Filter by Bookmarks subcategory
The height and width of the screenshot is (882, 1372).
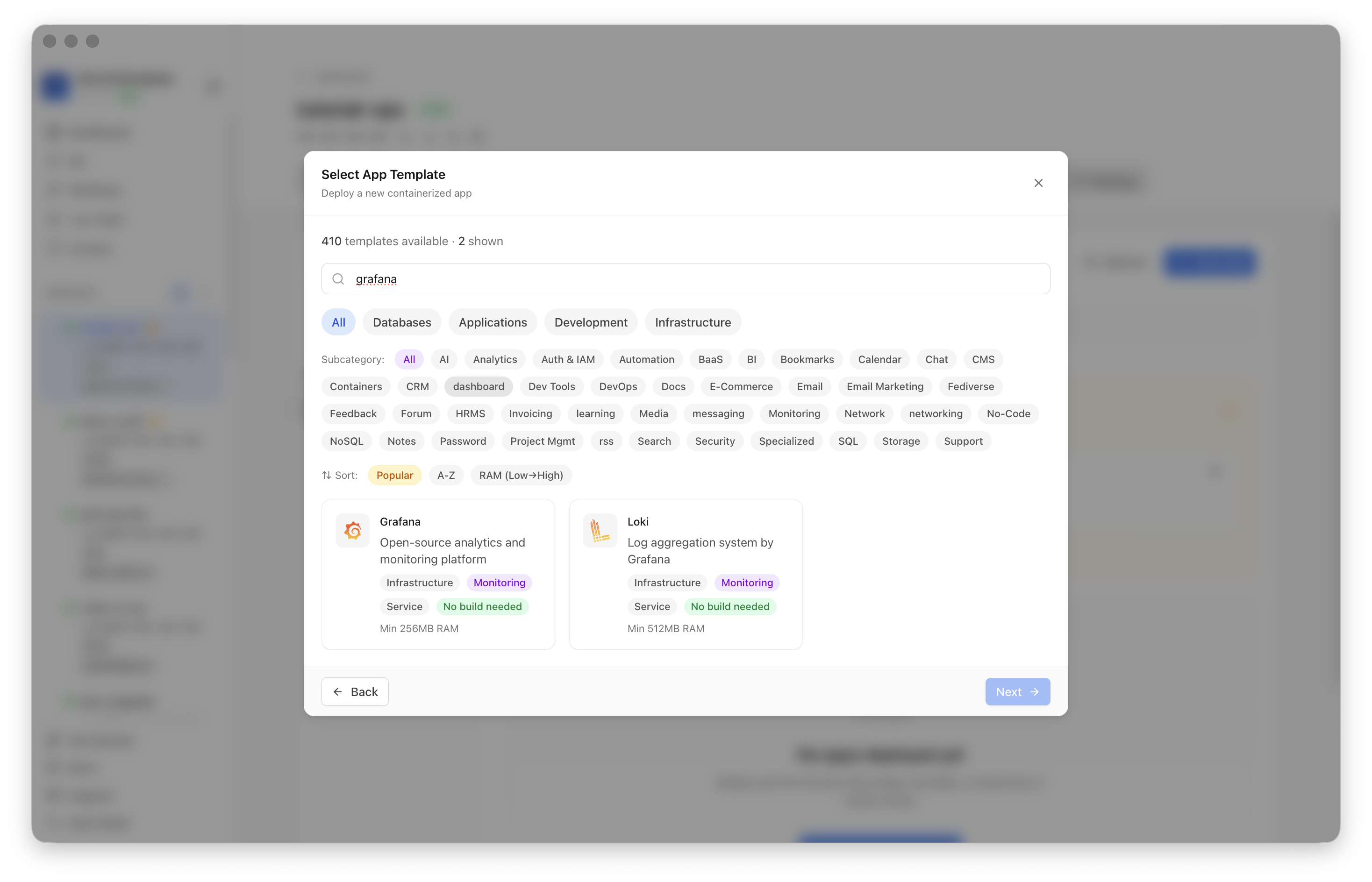pyautogui.click(x=807, y=359)
